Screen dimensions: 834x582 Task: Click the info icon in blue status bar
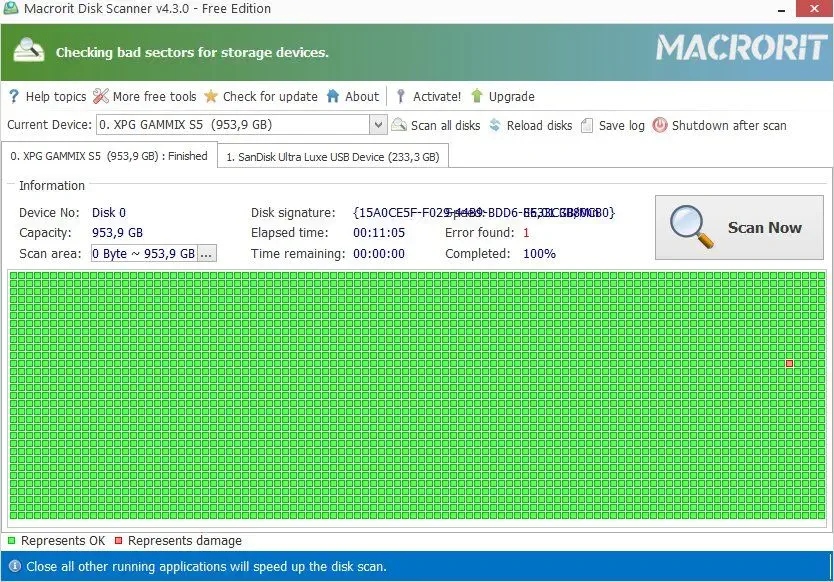coord(15,566)
